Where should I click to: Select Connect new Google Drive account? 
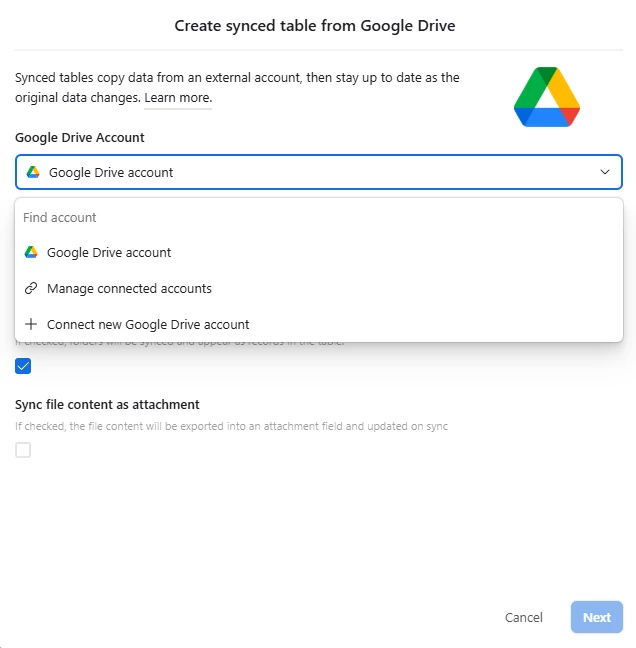coord(319,324)
